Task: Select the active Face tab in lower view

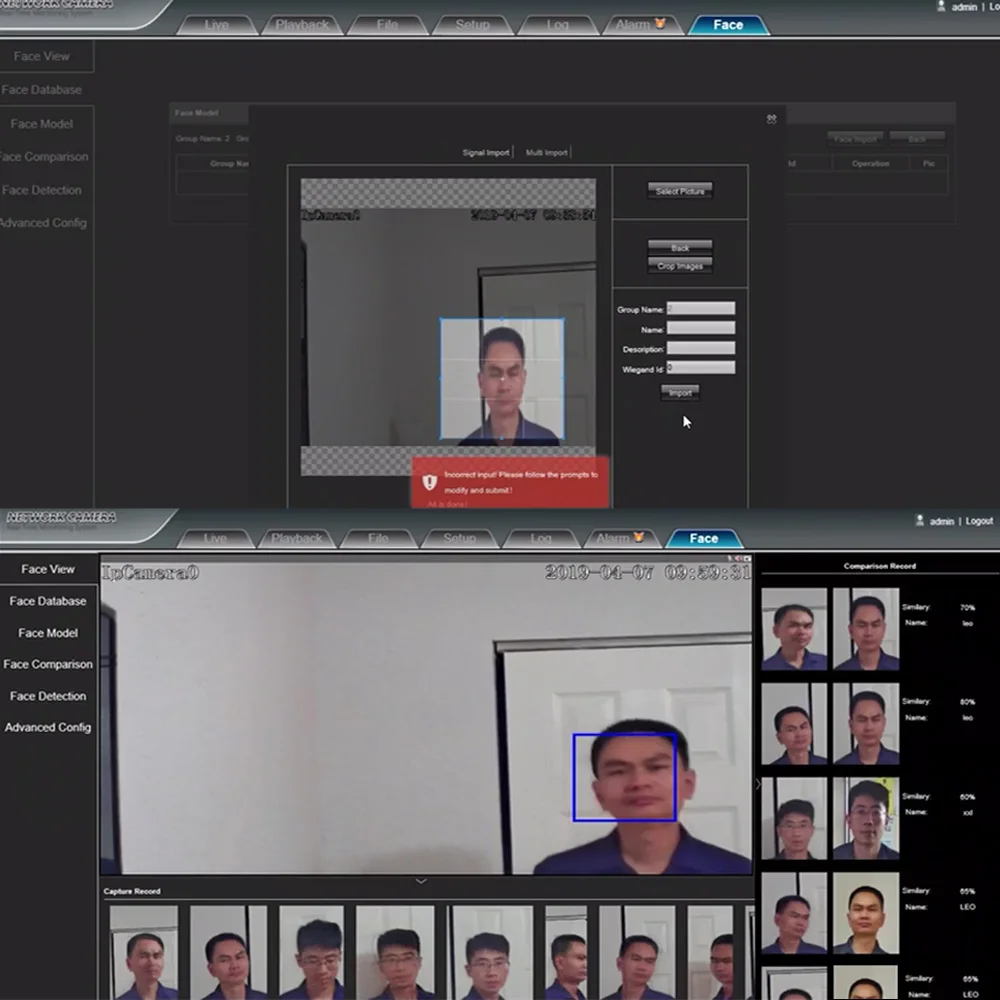Action: 704,538
